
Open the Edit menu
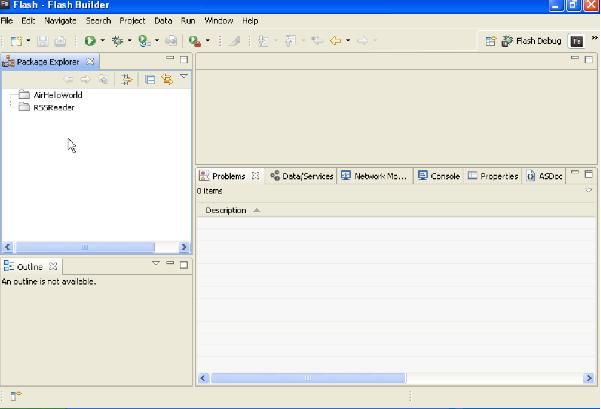point(28,21)
